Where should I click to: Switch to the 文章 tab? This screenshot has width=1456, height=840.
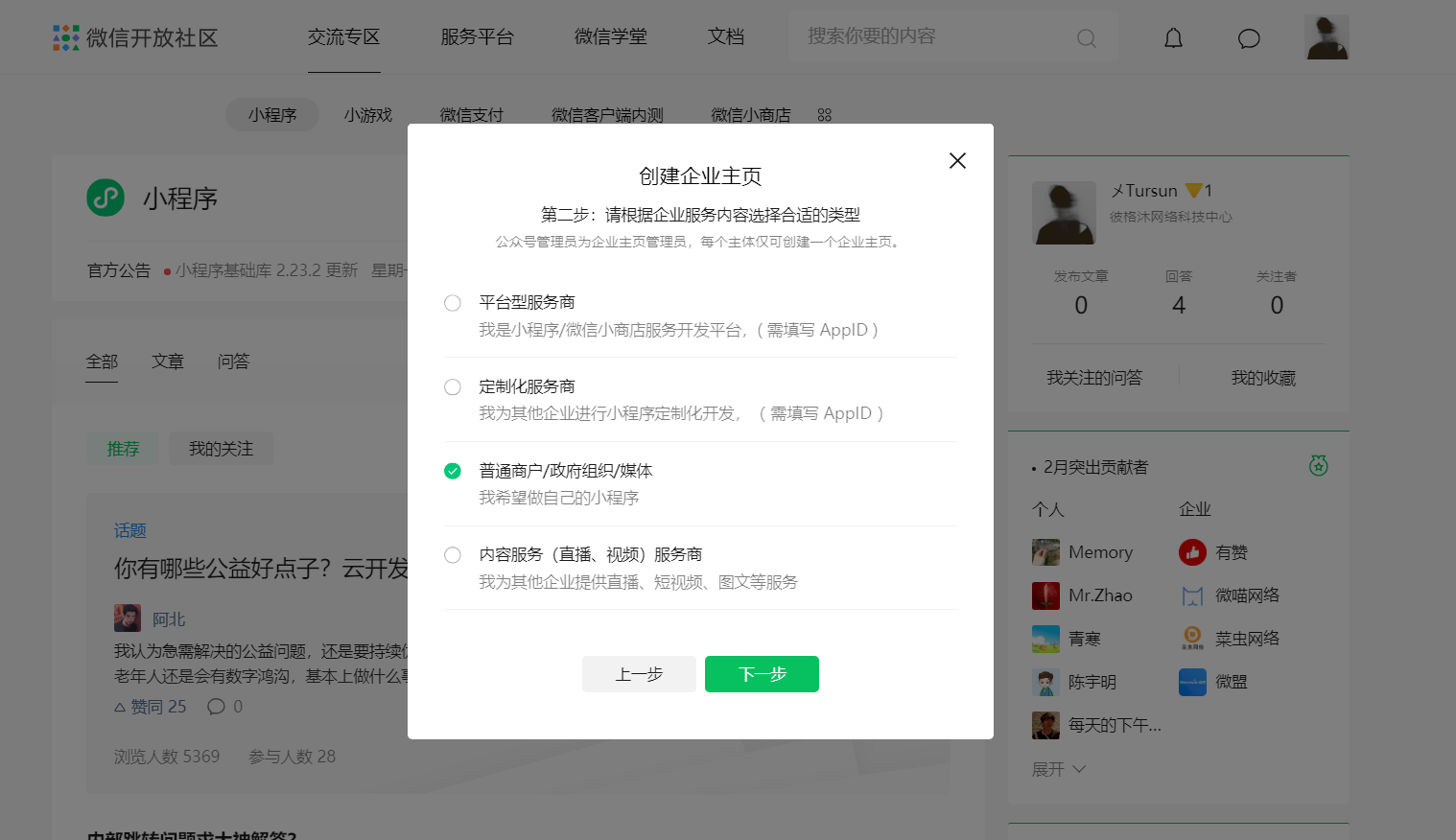pos(168,362)
